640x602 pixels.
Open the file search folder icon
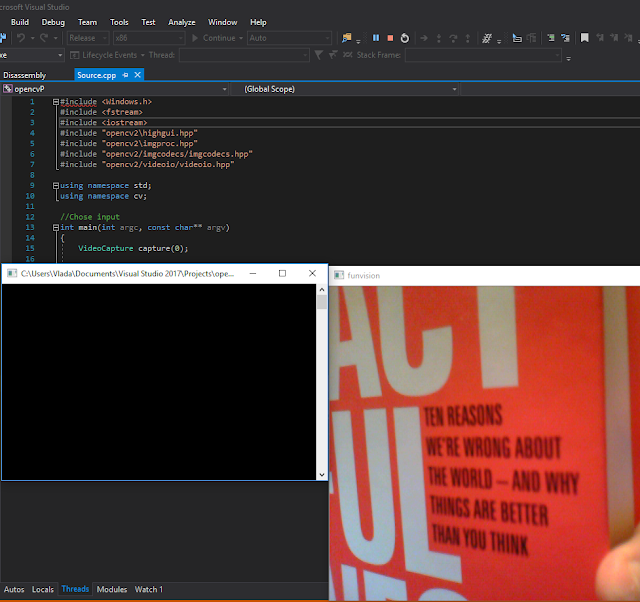coord(347,38)
